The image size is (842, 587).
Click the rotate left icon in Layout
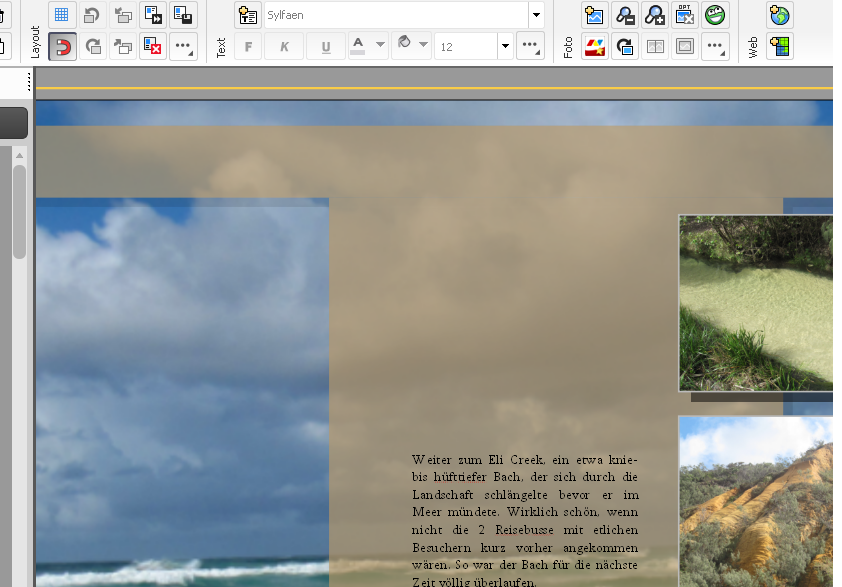point(92,15)
